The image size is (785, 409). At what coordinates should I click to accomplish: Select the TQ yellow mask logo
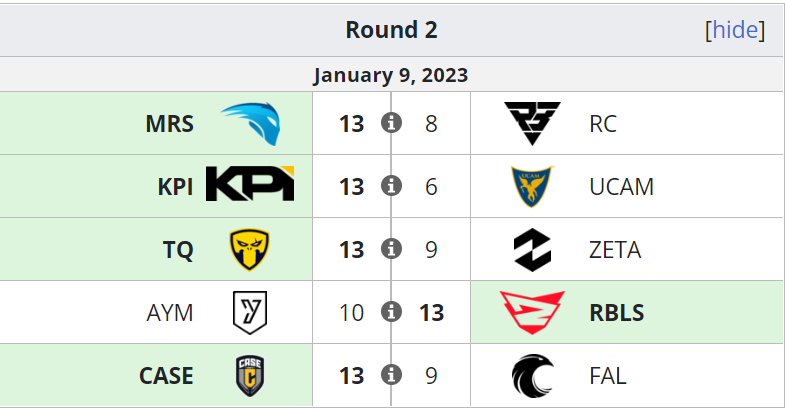tap(249, 249)
